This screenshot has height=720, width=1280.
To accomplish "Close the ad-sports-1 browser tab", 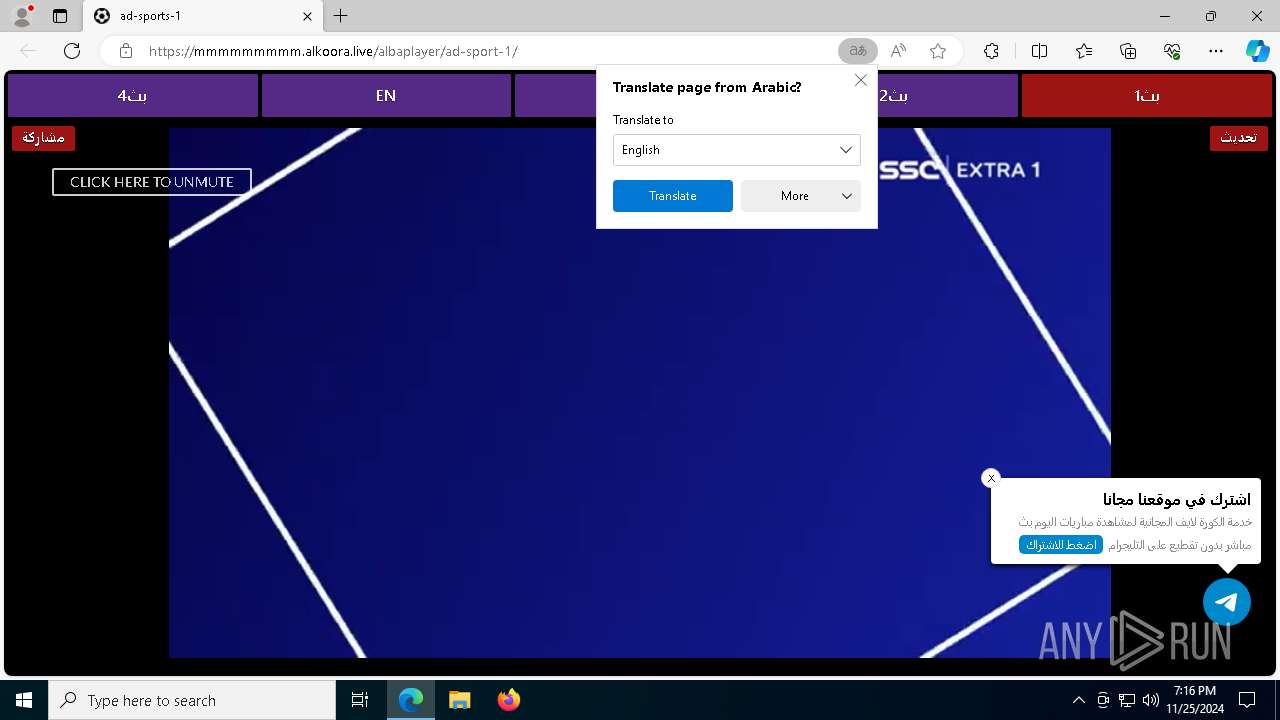I will 307,16.
